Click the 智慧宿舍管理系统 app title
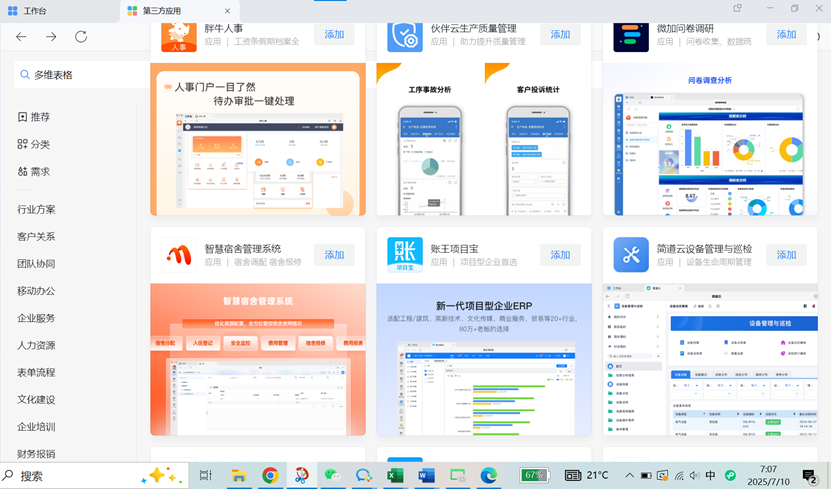 click(243, 248)
